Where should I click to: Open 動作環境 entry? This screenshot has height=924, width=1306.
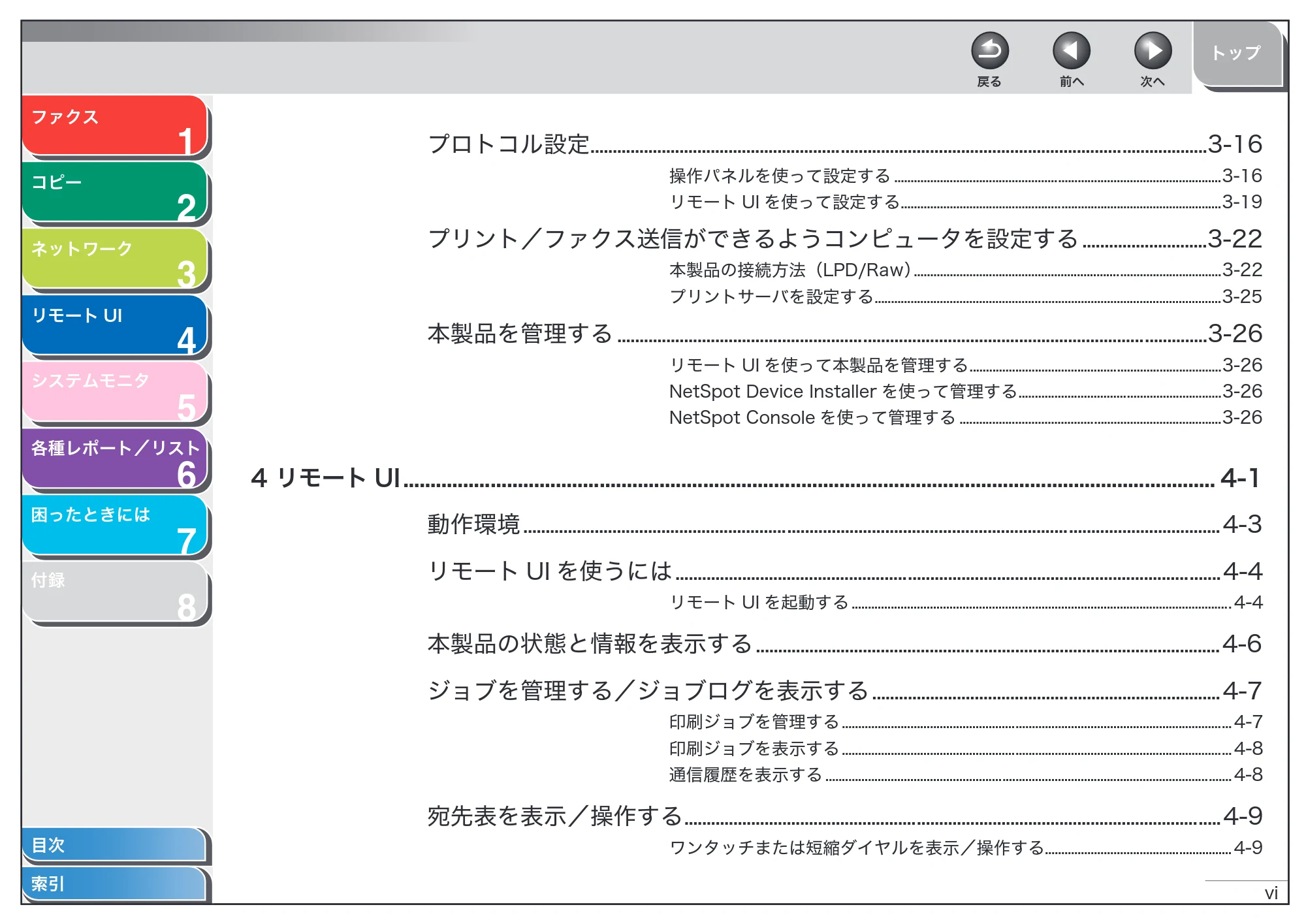coord(845,524)
